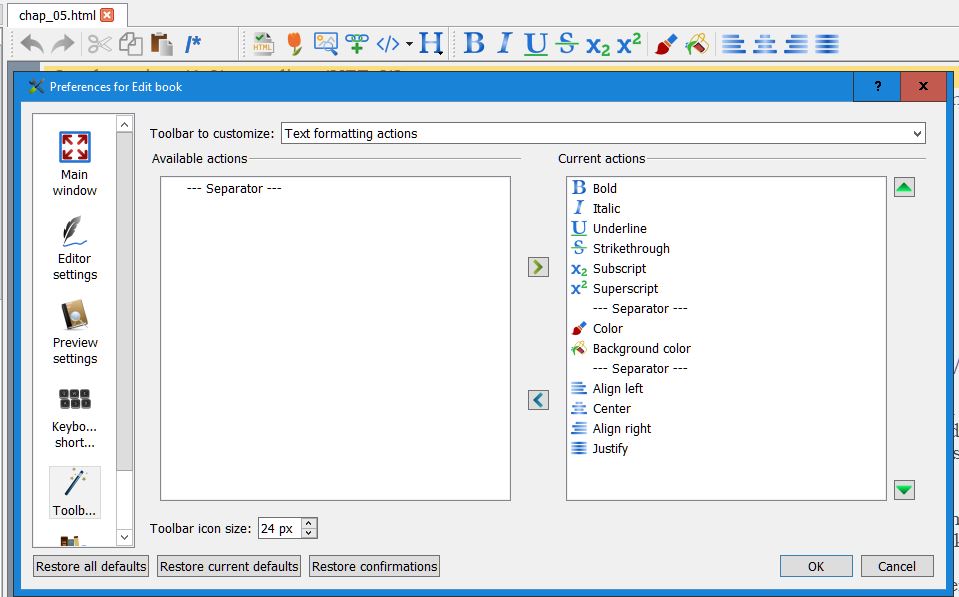
Task: Select Italic in Current actions list
Action: click(726, 209)
